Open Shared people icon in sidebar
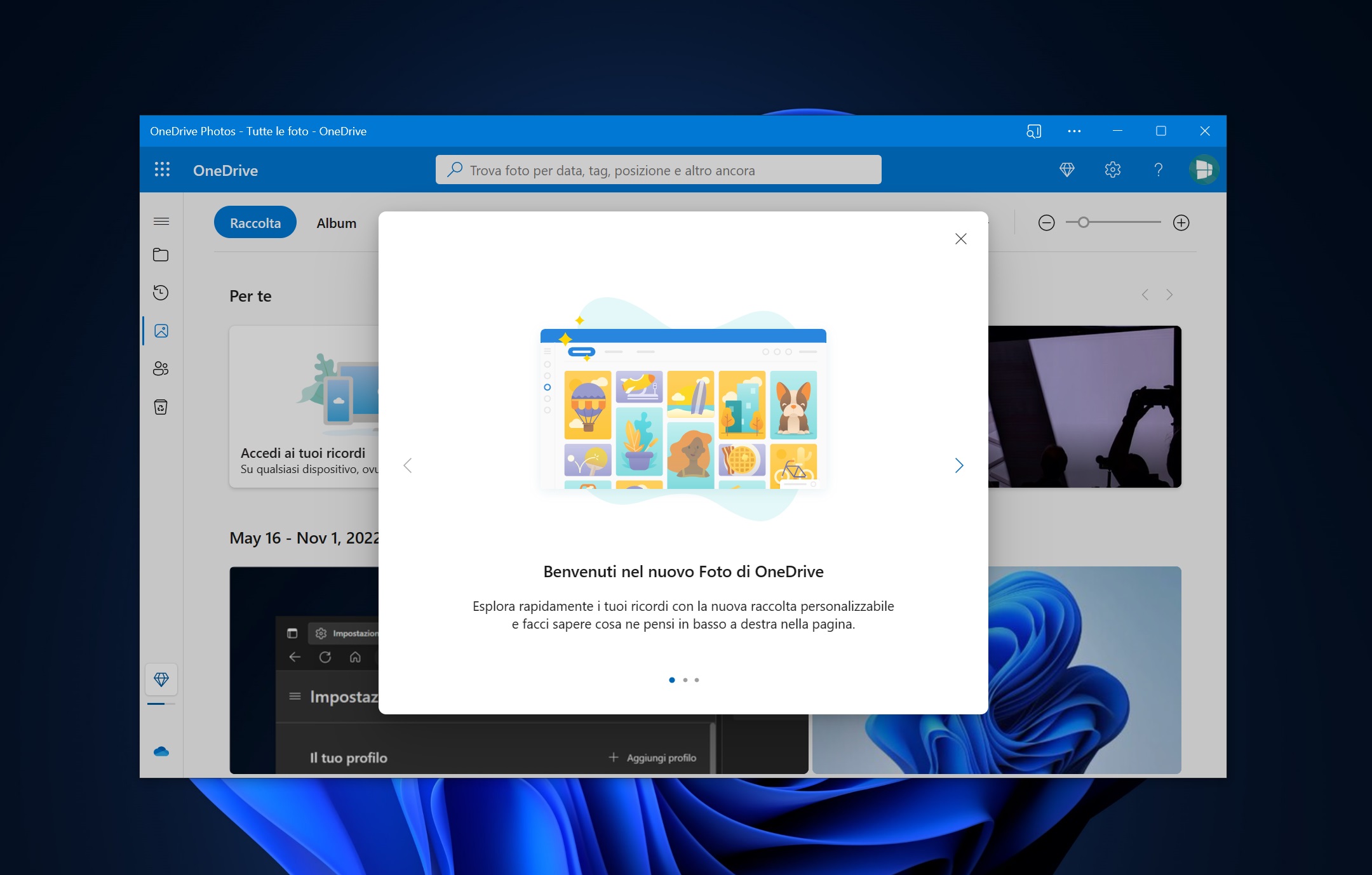Screen dimensions: 1372x875 pyautogui.click(x=161, y=369)
